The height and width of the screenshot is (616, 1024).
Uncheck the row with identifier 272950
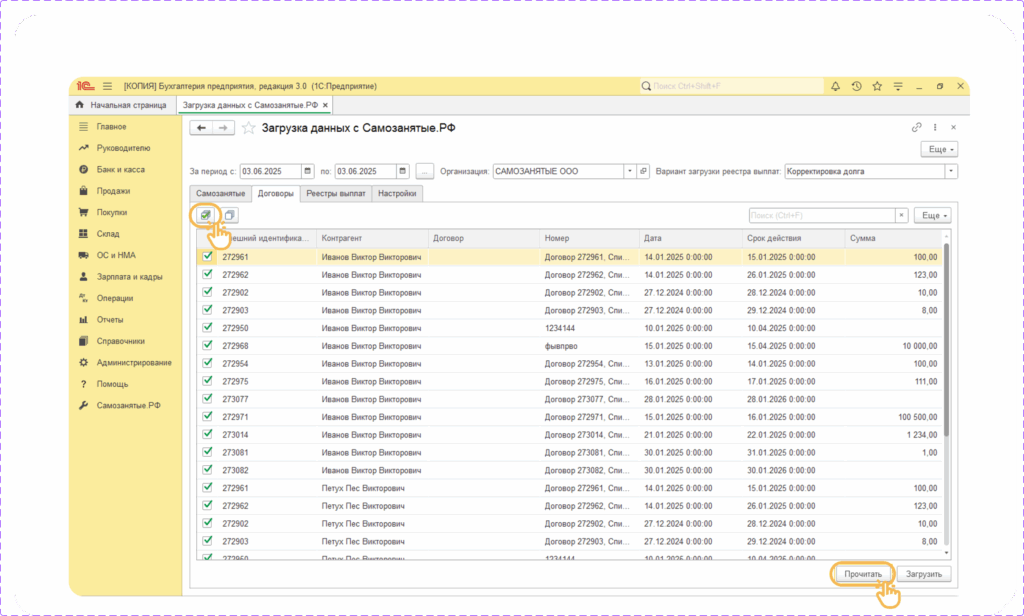click(208, 328)
